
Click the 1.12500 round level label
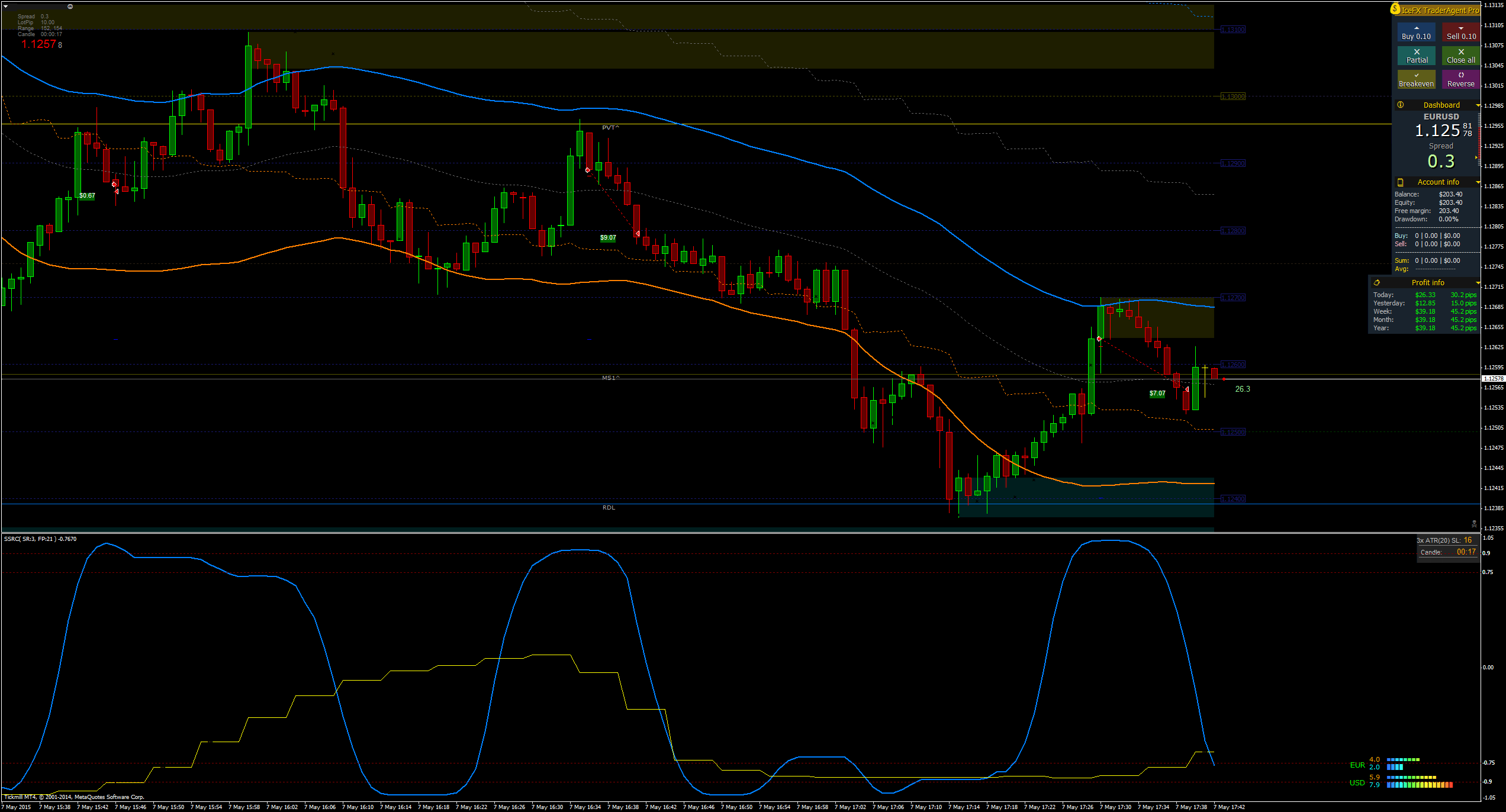[x=1233, y=432]
